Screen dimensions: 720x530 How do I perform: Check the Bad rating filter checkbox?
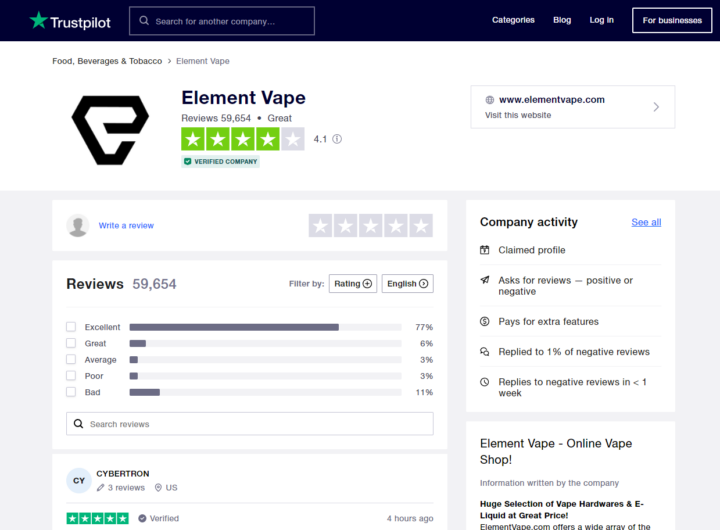pyautogui.click(x=71, y=392)
